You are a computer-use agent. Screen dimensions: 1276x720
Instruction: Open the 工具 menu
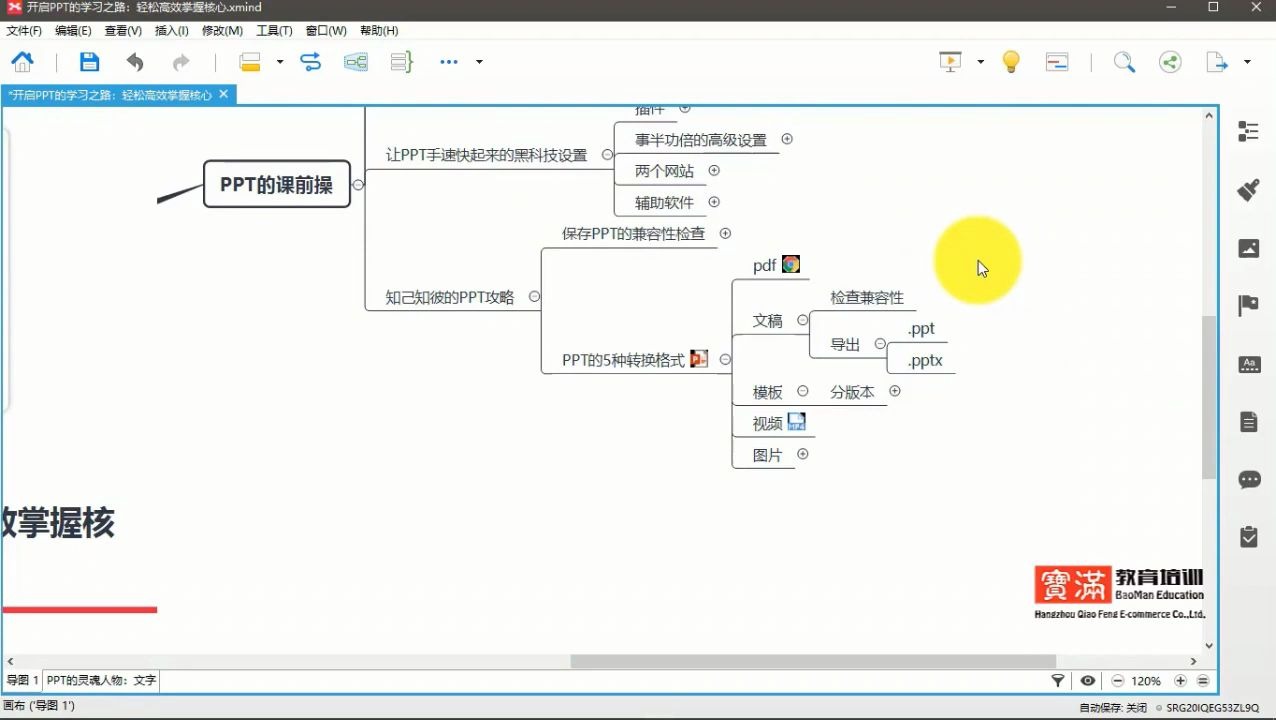tap(274, 30)
